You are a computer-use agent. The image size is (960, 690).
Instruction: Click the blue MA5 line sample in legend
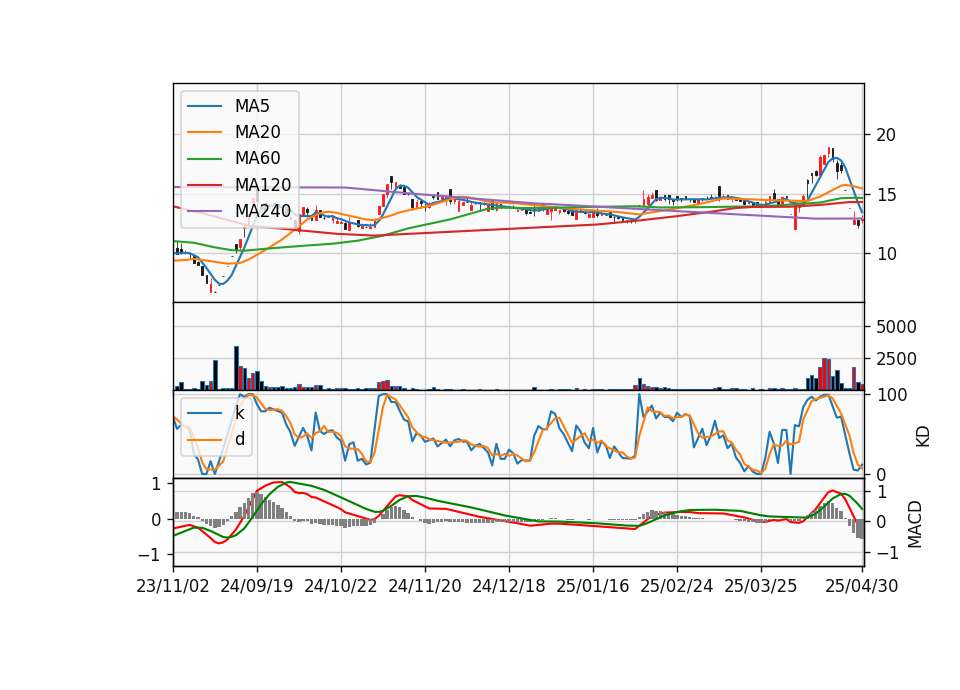204,107
